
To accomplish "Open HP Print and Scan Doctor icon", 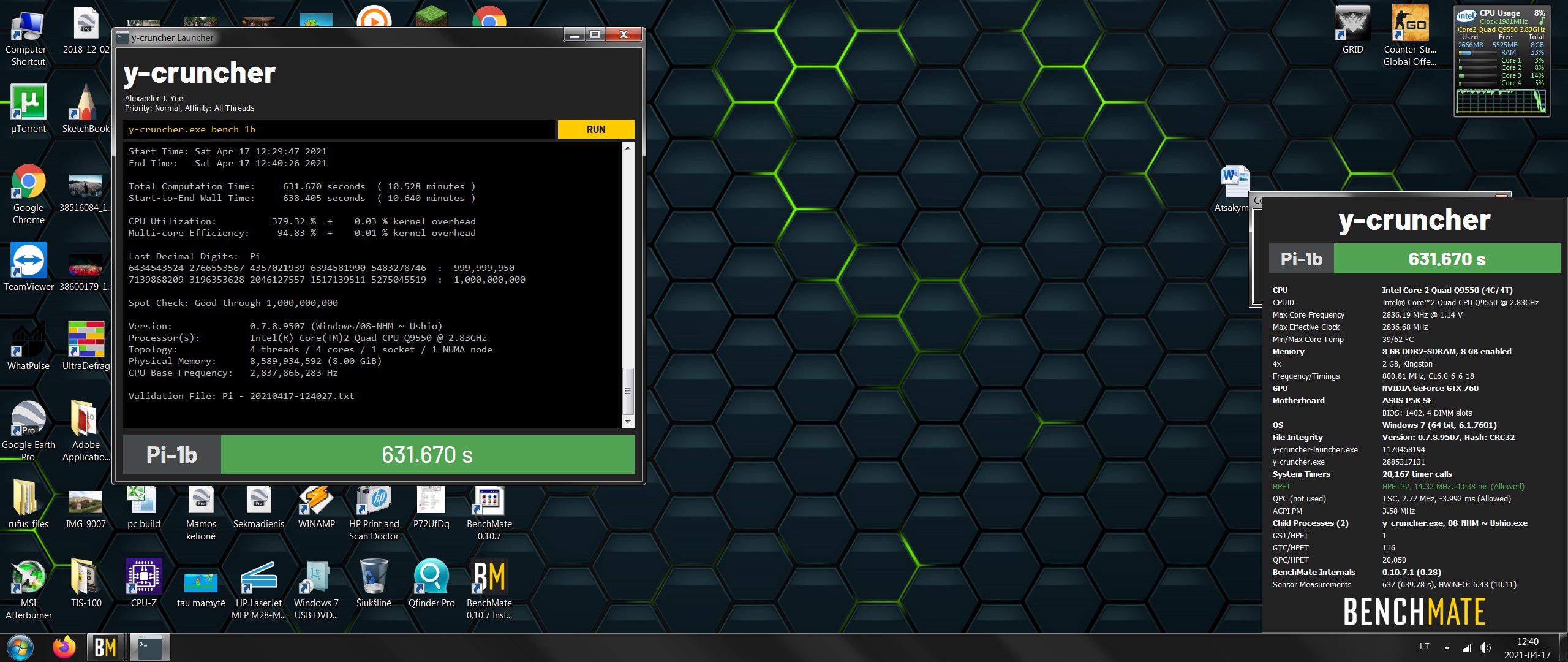I will click(374, 514).
